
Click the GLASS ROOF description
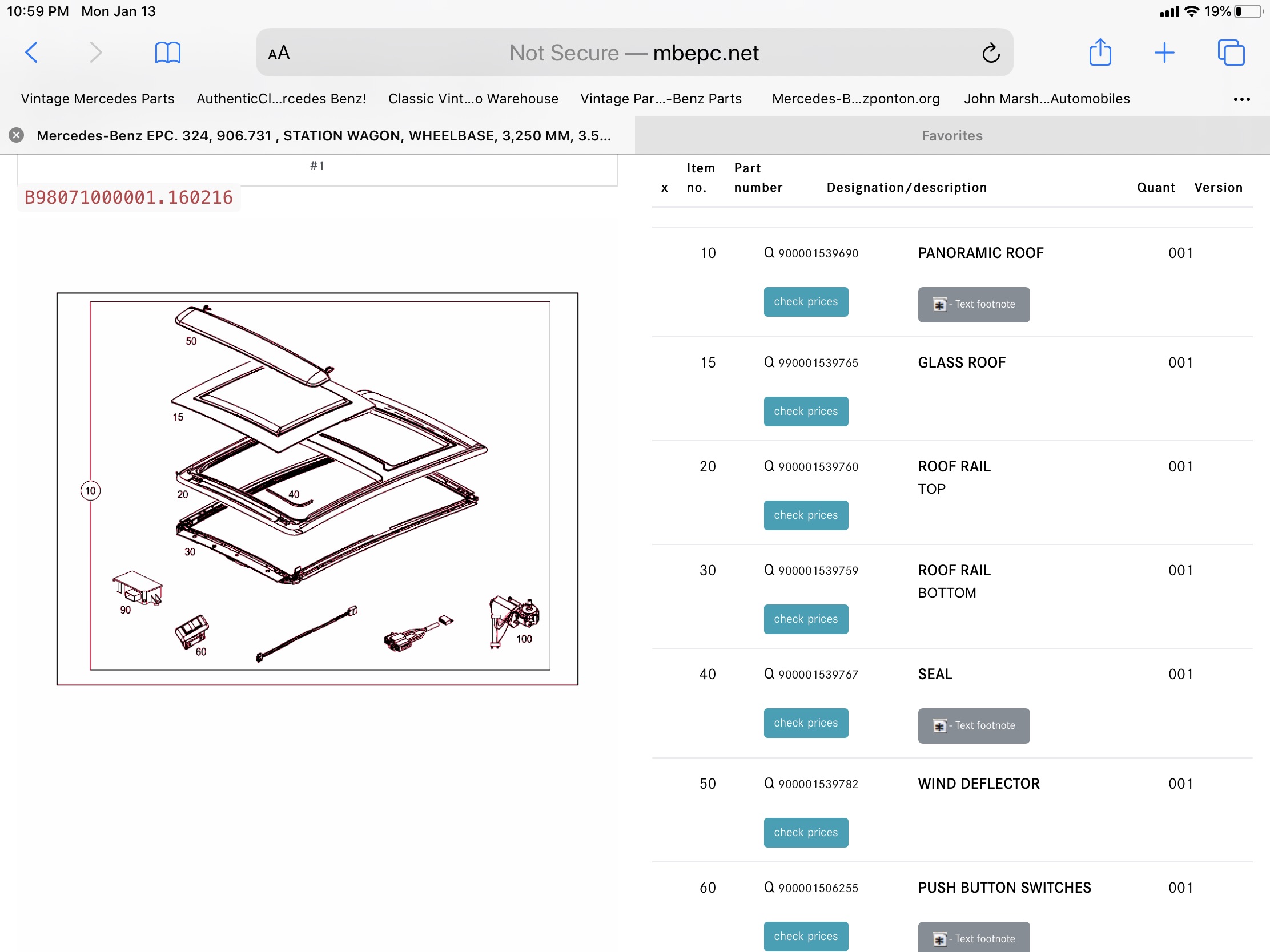(x=962, y=362)
